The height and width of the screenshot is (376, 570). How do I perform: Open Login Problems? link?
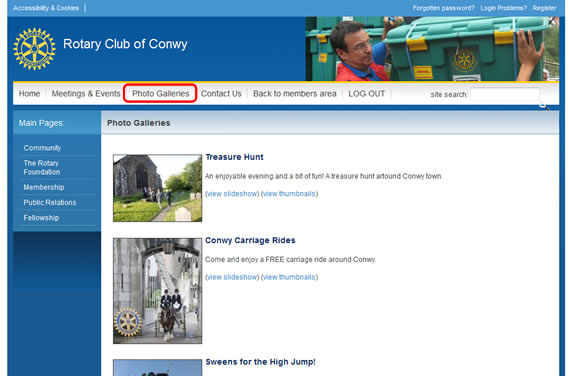[x=503, y=8]
